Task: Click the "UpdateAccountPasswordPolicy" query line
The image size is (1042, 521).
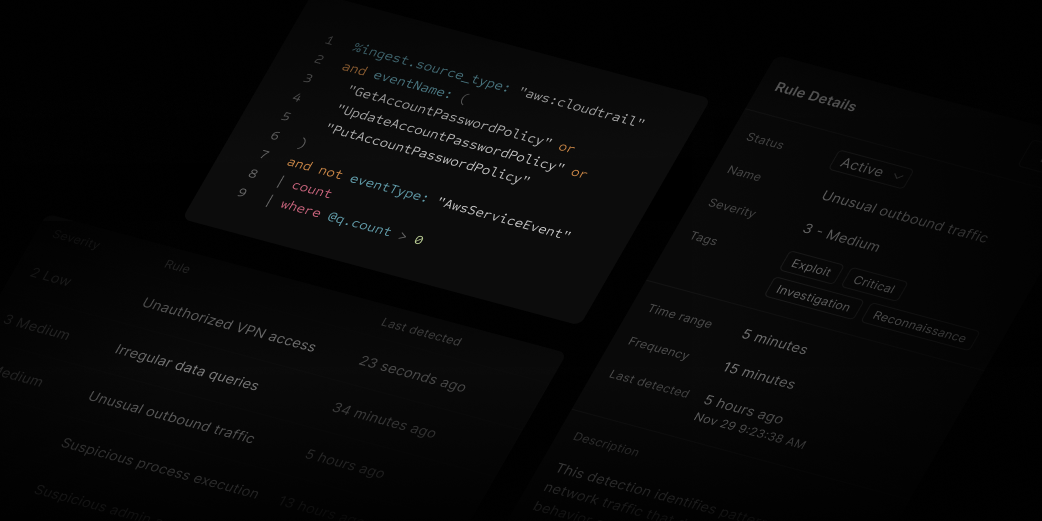Action: click(451, 136)
